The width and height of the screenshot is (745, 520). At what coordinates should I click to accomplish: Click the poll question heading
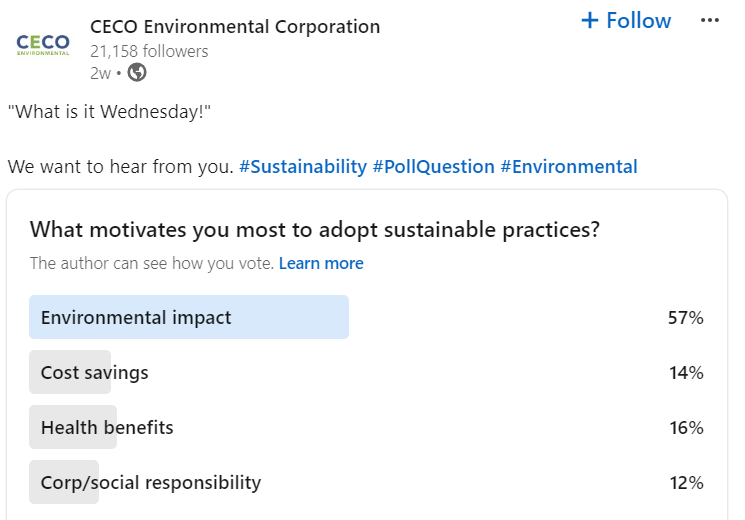[314, 230]
